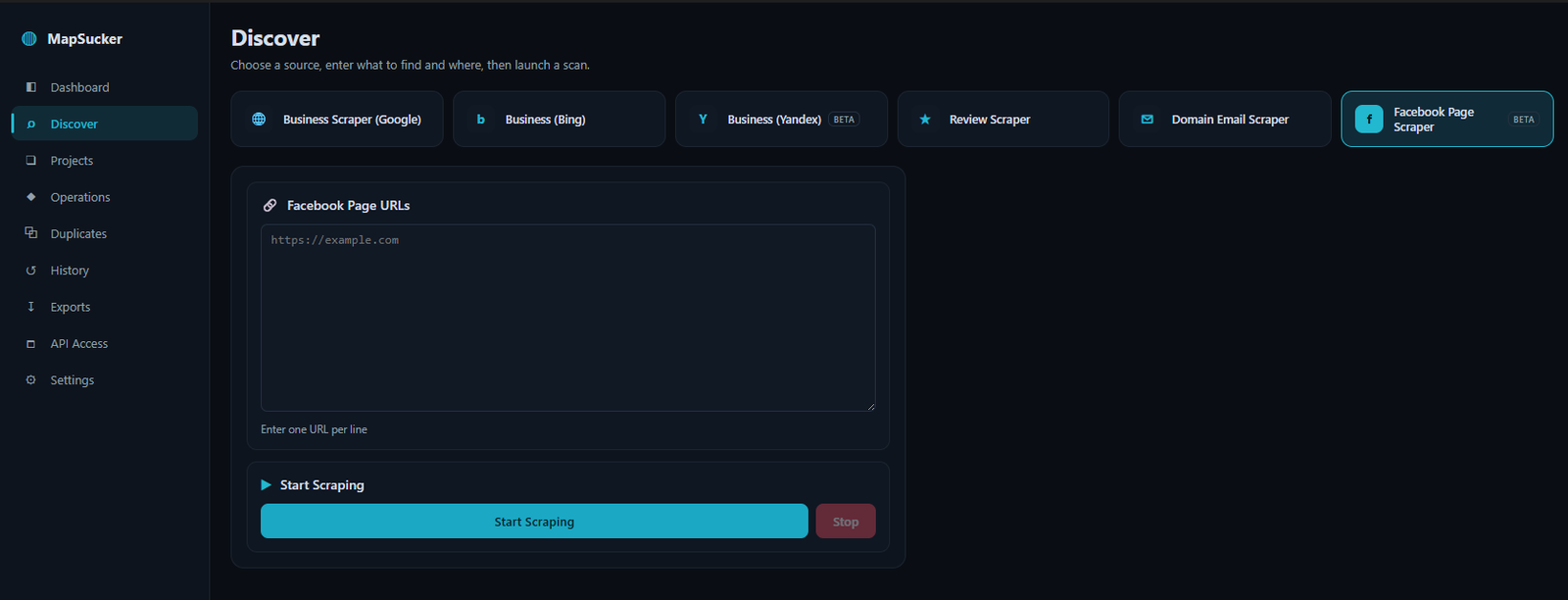Click the MapSucker globe logo icon
Viewport: 1568px width, 600px height.
pos(29,39)
